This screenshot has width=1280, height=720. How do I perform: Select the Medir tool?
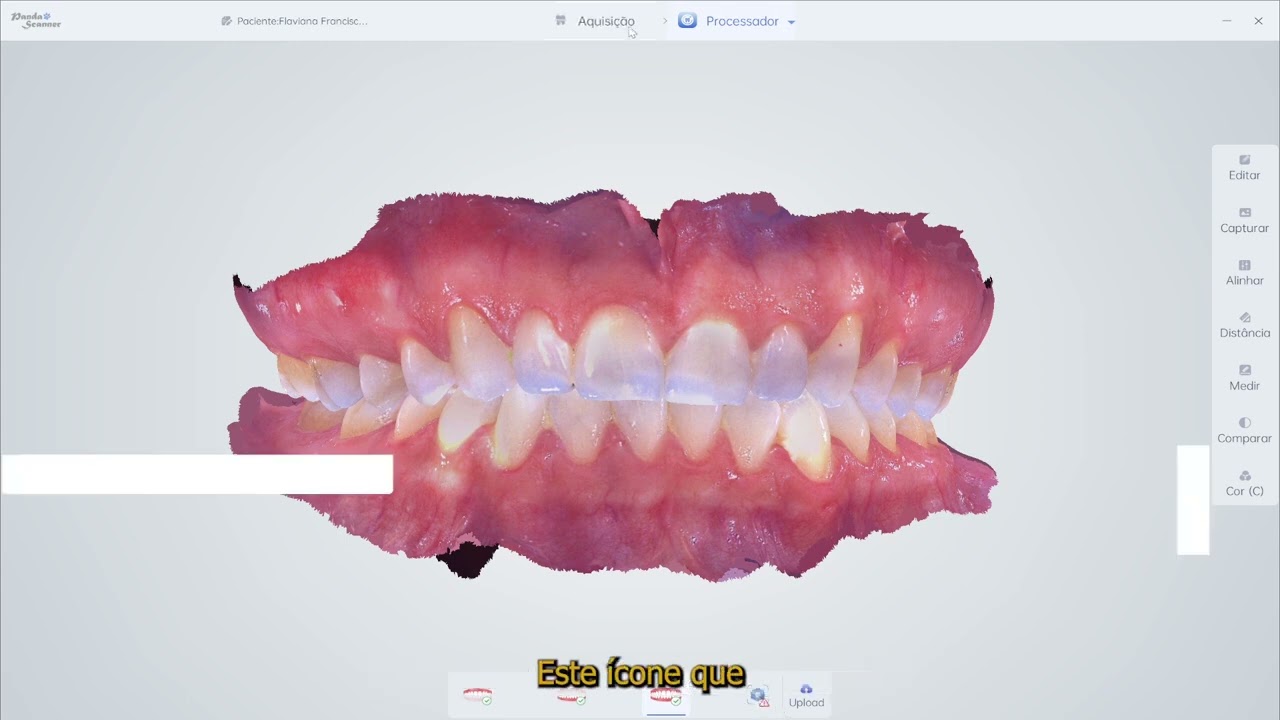(x=1244, y=378)
